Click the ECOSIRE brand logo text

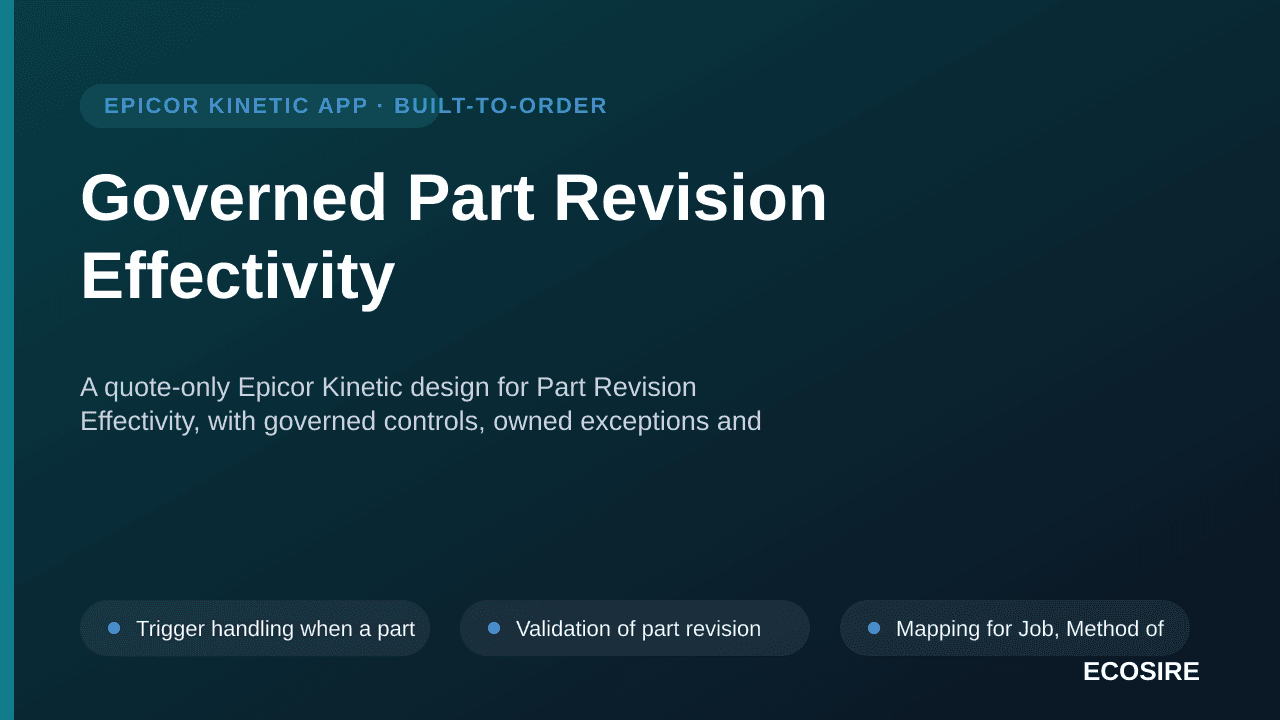[1141, 671]
